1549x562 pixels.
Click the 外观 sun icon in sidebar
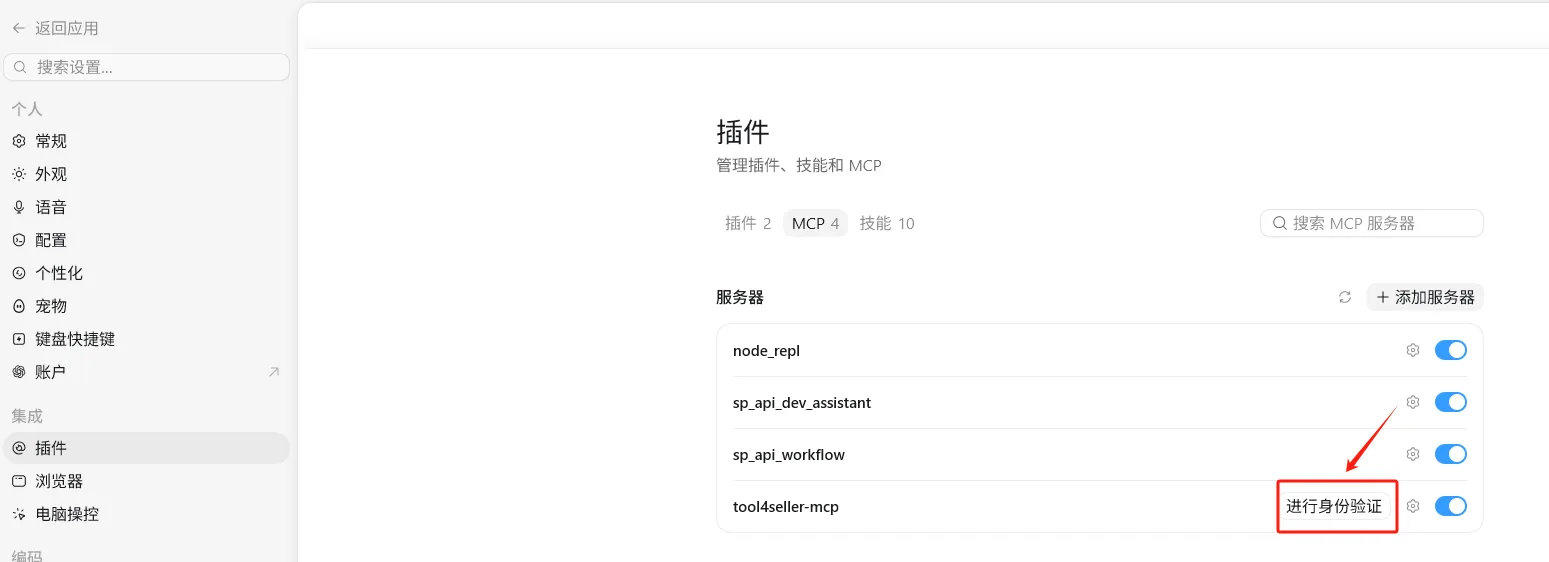(19, 174)
